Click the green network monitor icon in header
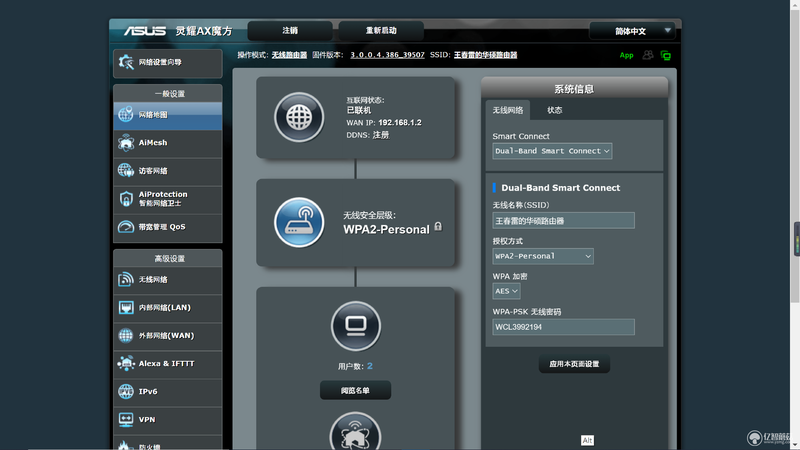This screenshot has height=450, width=800. click(666, 55)
